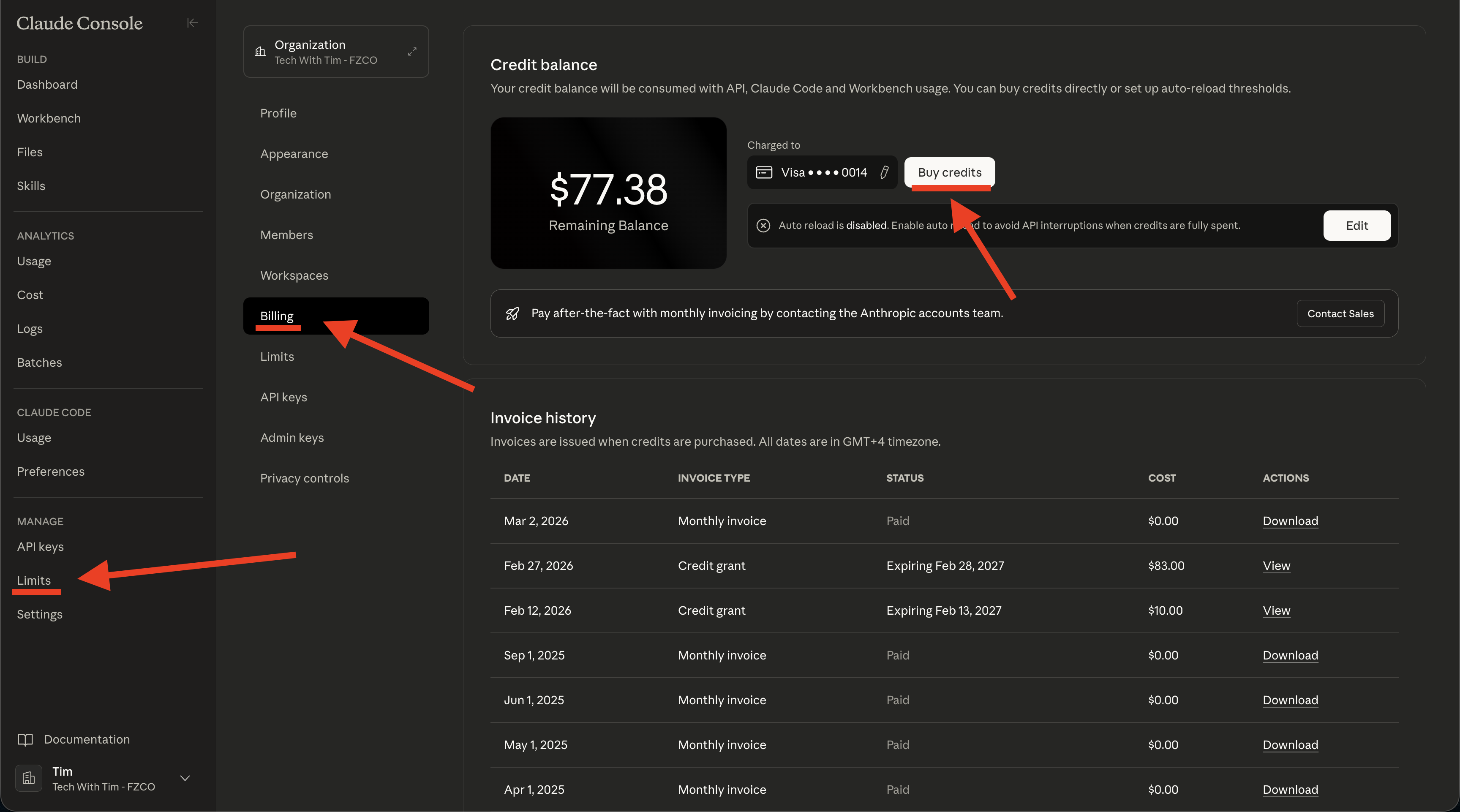Click the credit card icon
Screen dimensions: 1460x812
[764, 172]
